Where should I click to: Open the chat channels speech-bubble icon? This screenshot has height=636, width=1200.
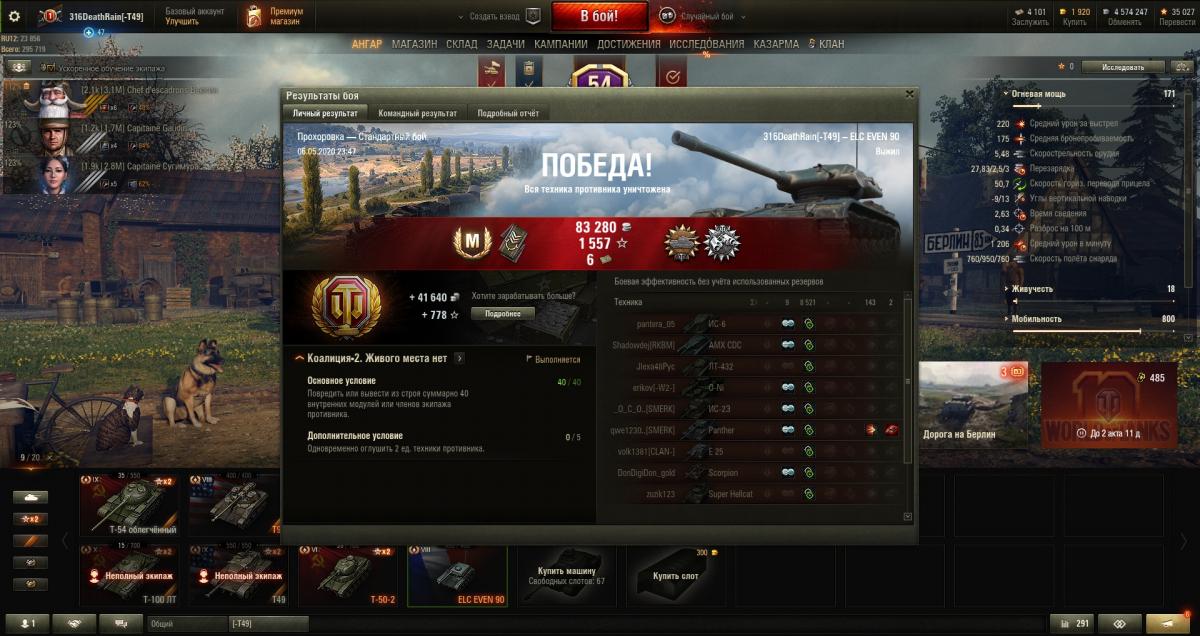[x=121, y=623]
